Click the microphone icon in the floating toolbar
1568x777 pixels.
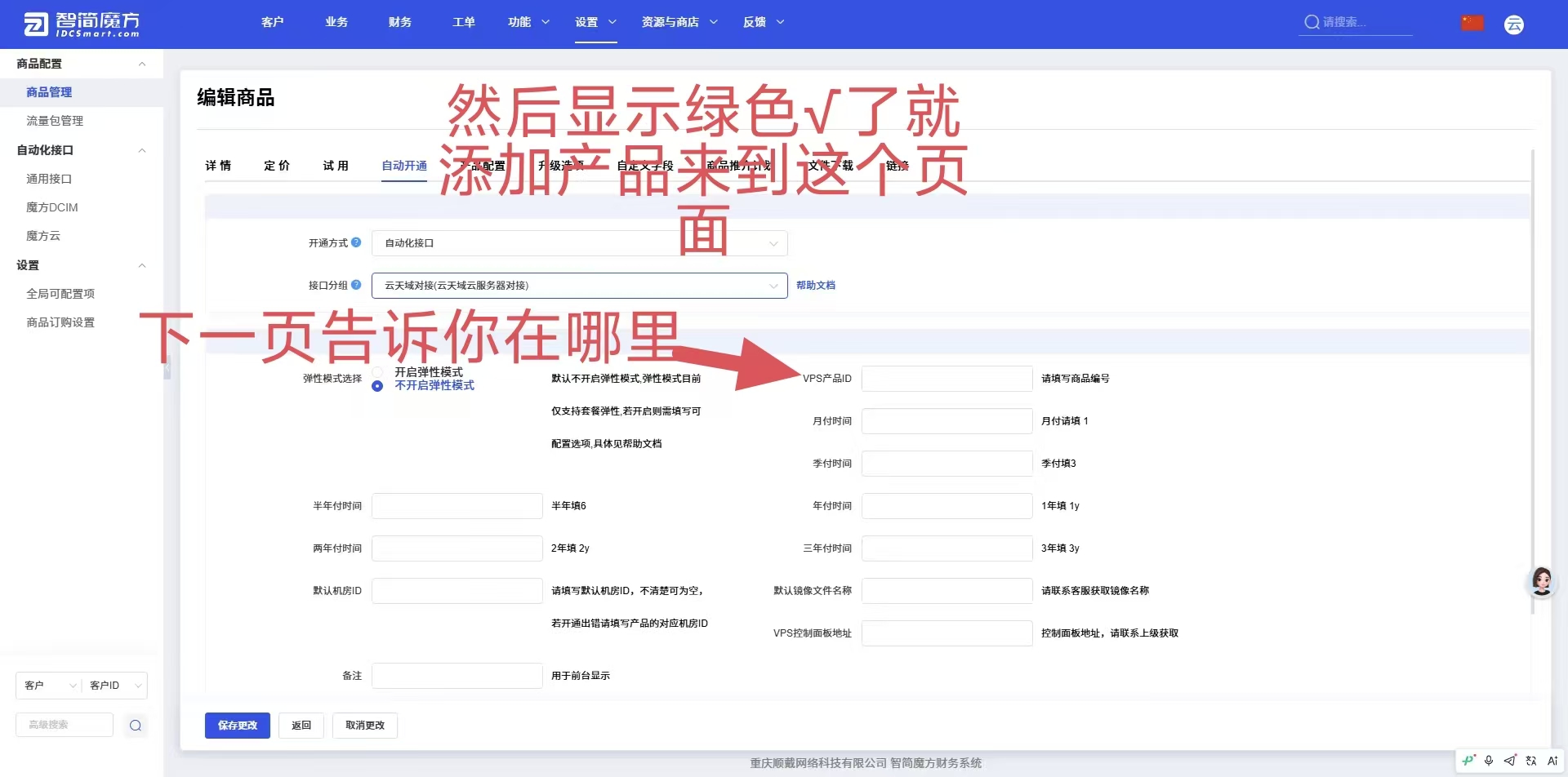1489,761
